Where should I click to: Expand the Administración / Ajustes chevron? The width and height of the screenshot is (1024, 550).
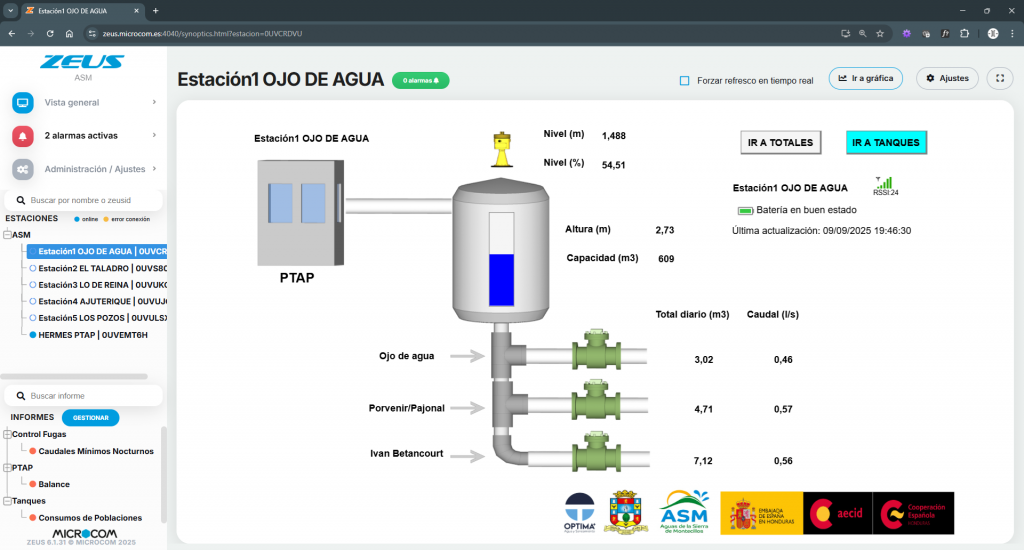(154, 169)
